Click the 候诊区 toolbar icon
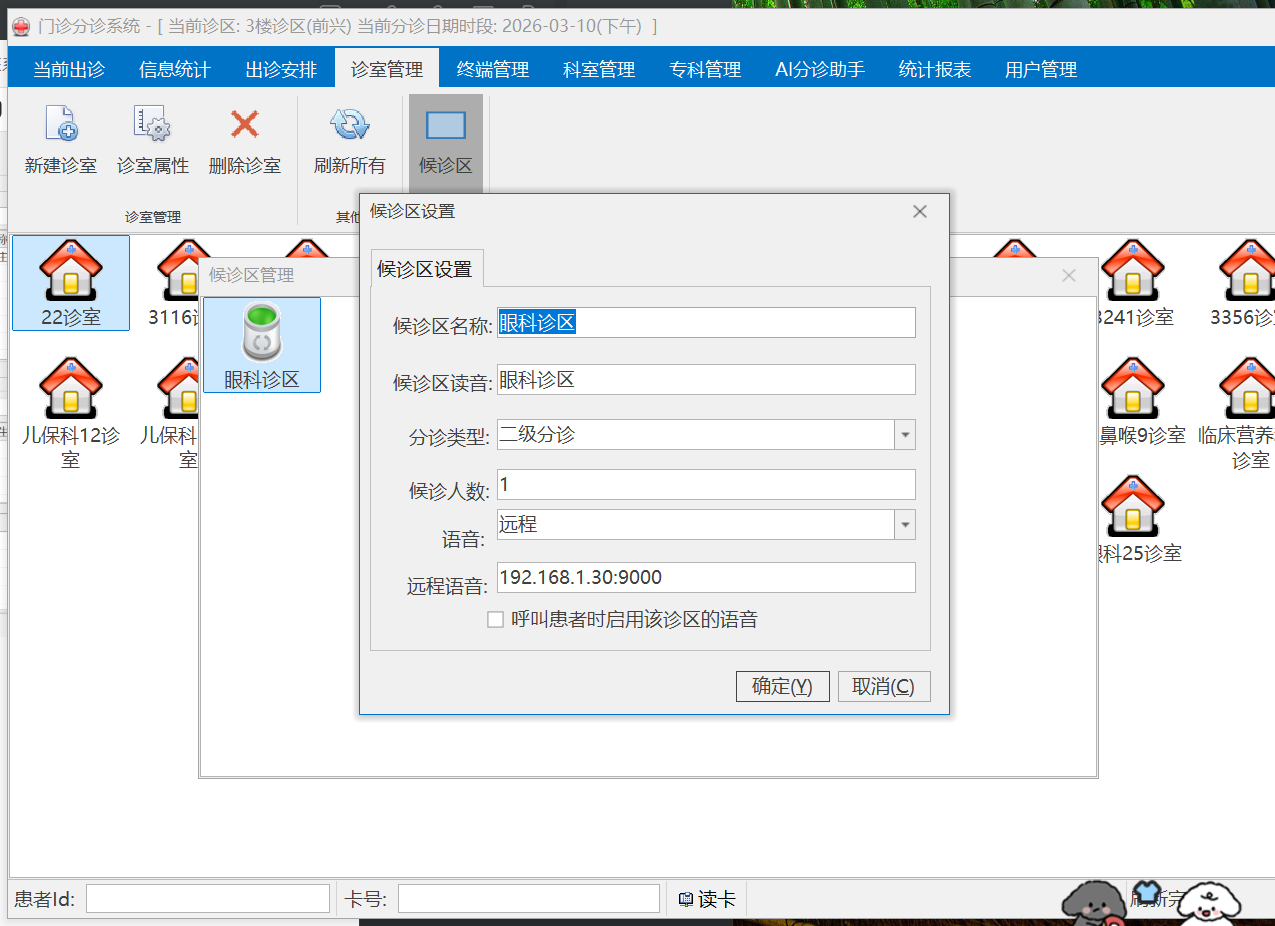 coord(445,125)
